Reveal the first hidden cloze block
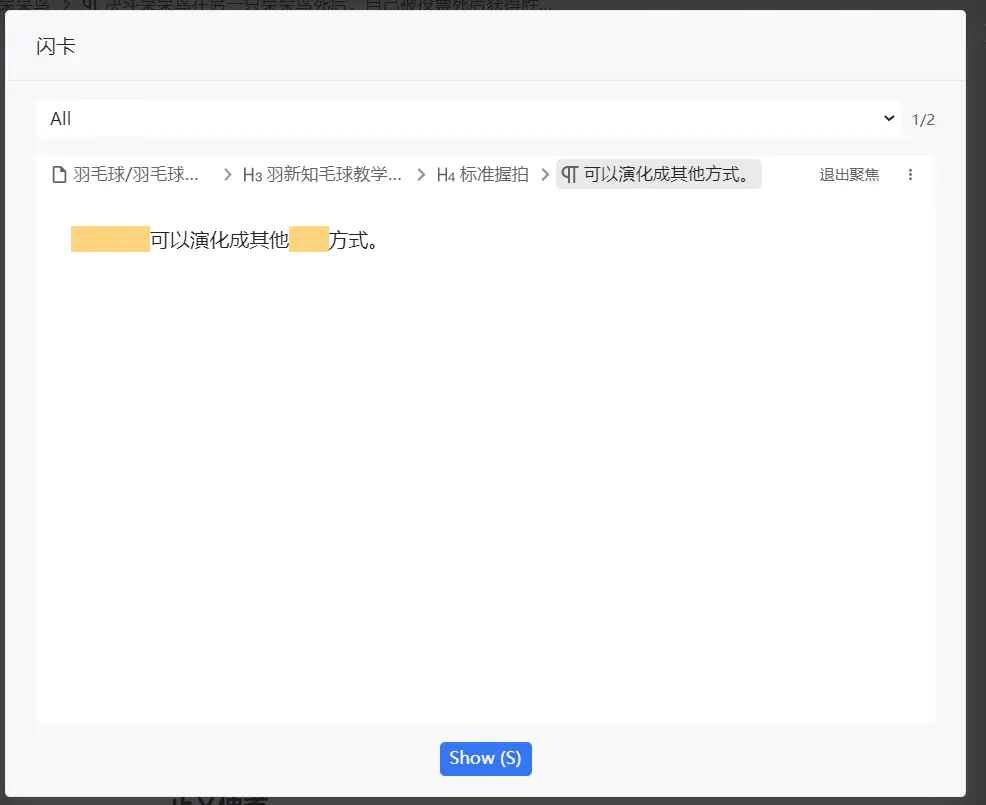The image size is (986, 805). [x=110, y=239]
